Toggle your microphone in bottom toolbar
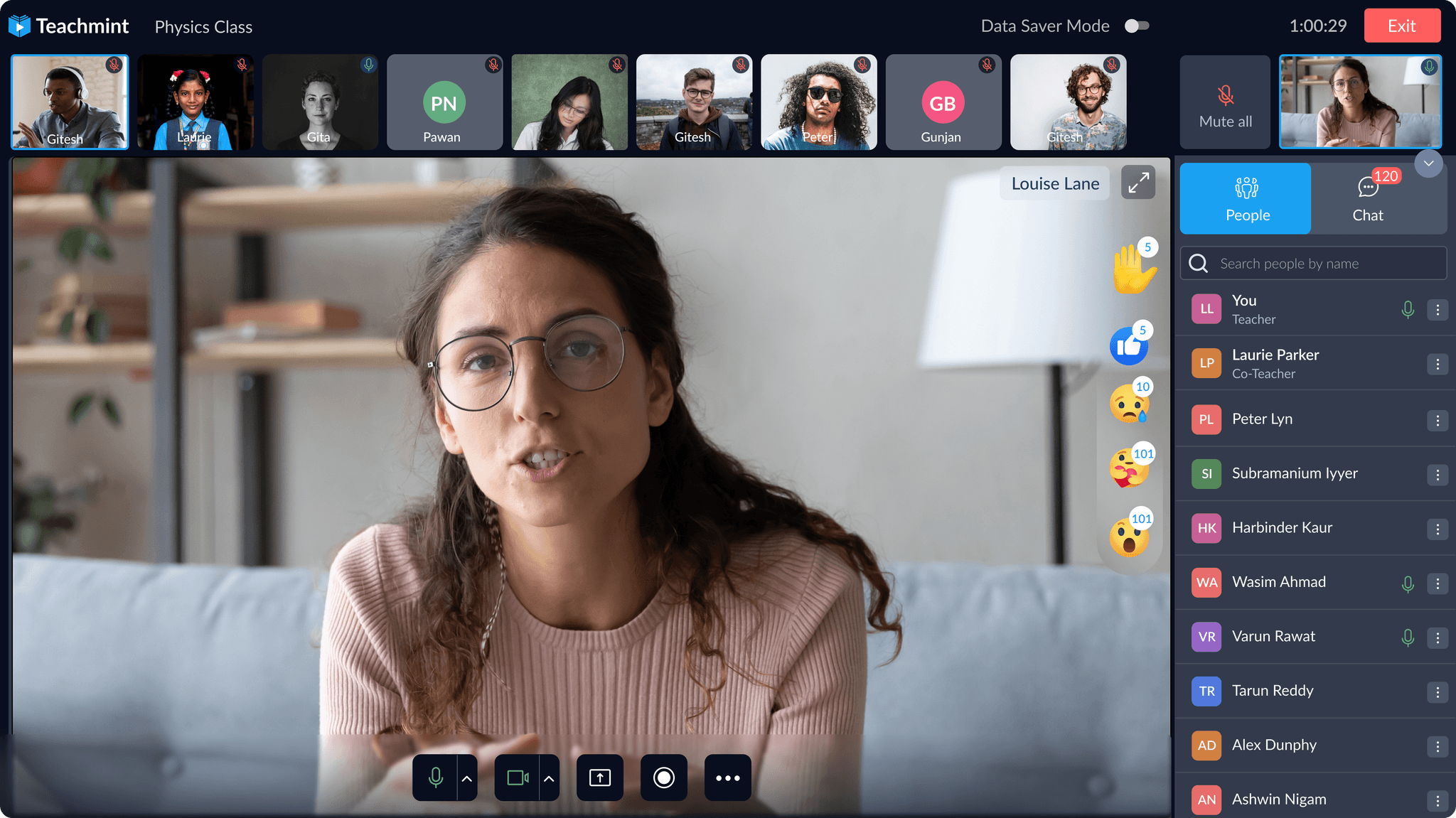 pyautogui.click(x=435, y=777)
